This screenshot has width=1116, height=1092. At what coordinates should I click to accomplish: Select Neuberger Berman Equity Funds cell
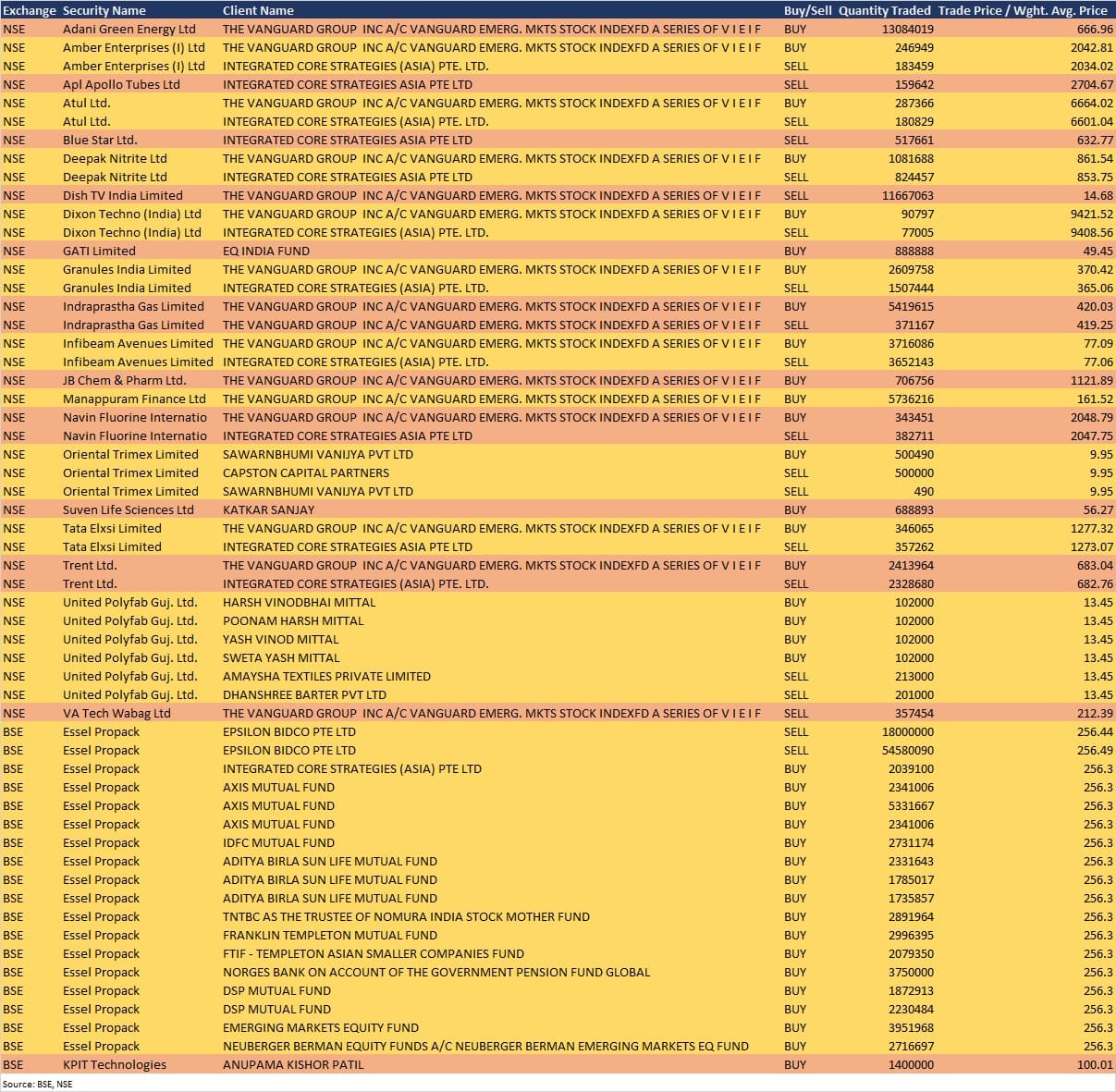click(485, 1046)
